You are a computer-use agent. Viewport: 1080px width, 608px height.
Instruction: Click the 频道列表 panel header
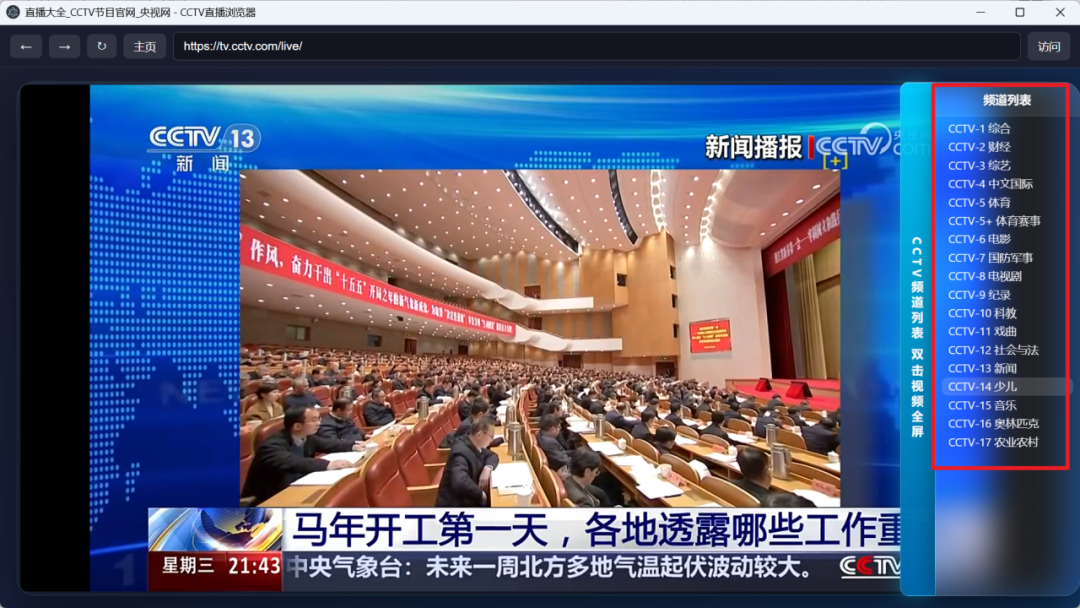tap(1006, 101)
